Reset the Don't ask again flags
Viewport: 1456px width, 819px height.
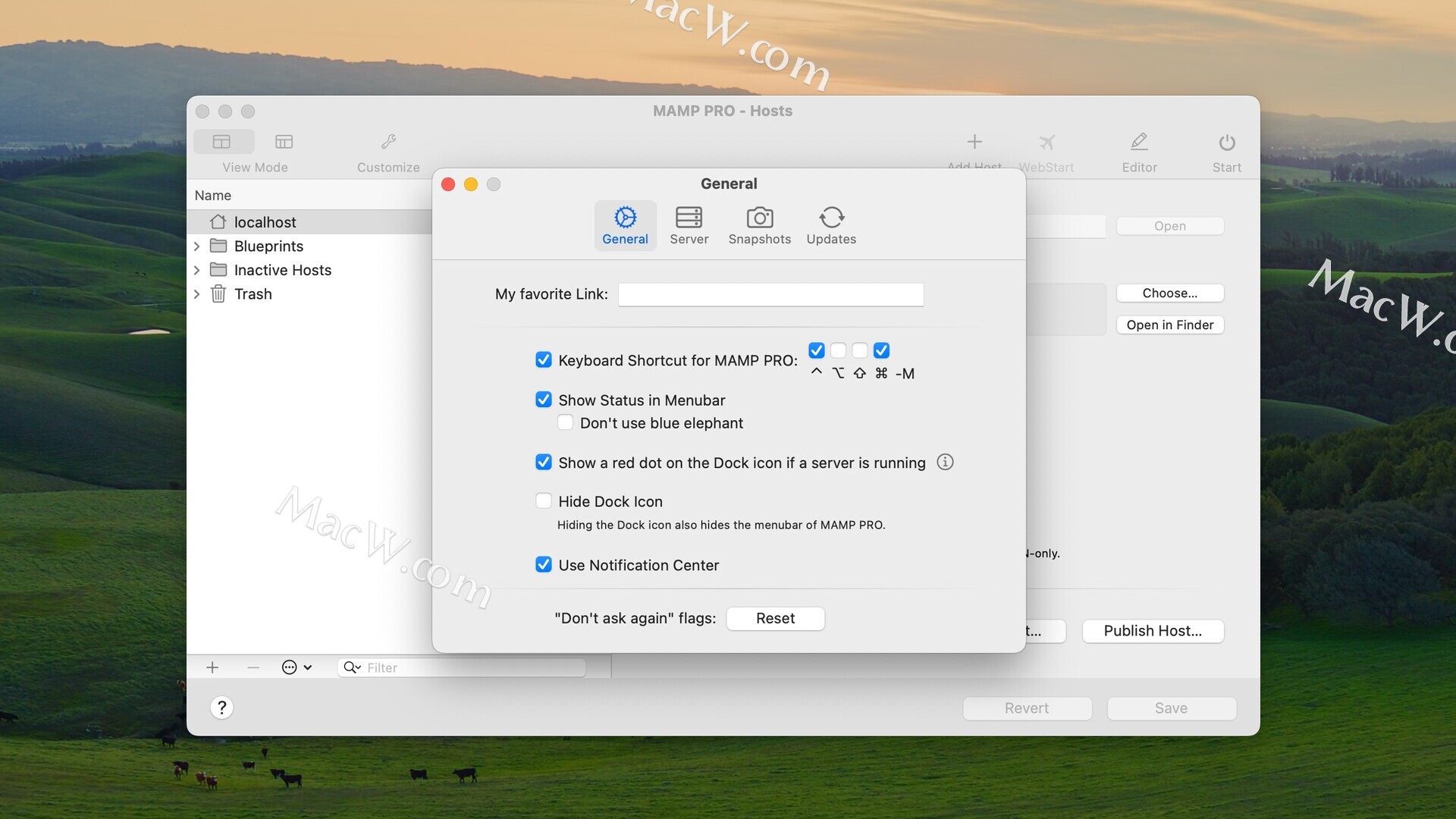click(775, 618)
